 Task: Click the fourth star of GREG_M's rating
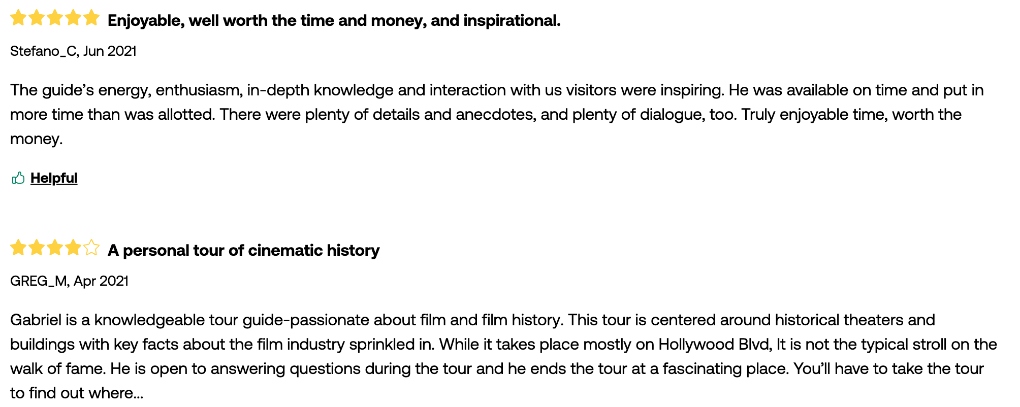[74, 248]
